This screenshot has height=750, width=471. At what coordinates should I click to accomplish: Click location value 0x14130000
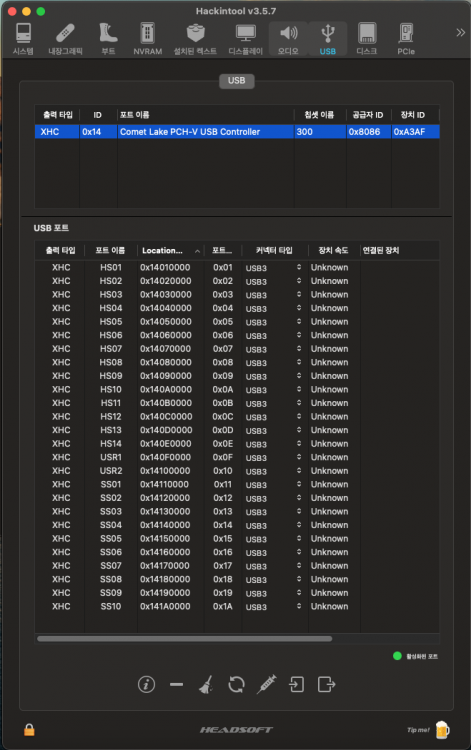[x=165, y=511]
